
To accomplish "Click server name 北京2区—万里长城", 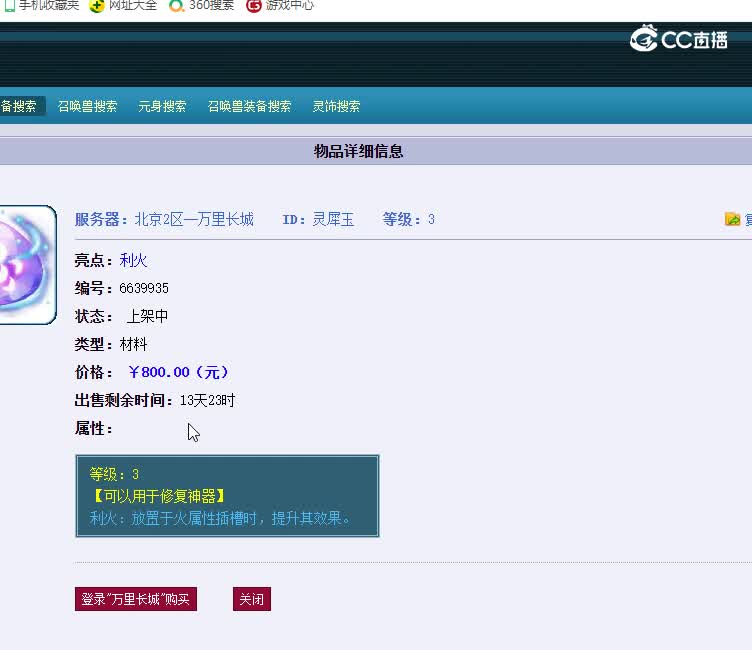I will pyautogui.click(x=194, y=220).
